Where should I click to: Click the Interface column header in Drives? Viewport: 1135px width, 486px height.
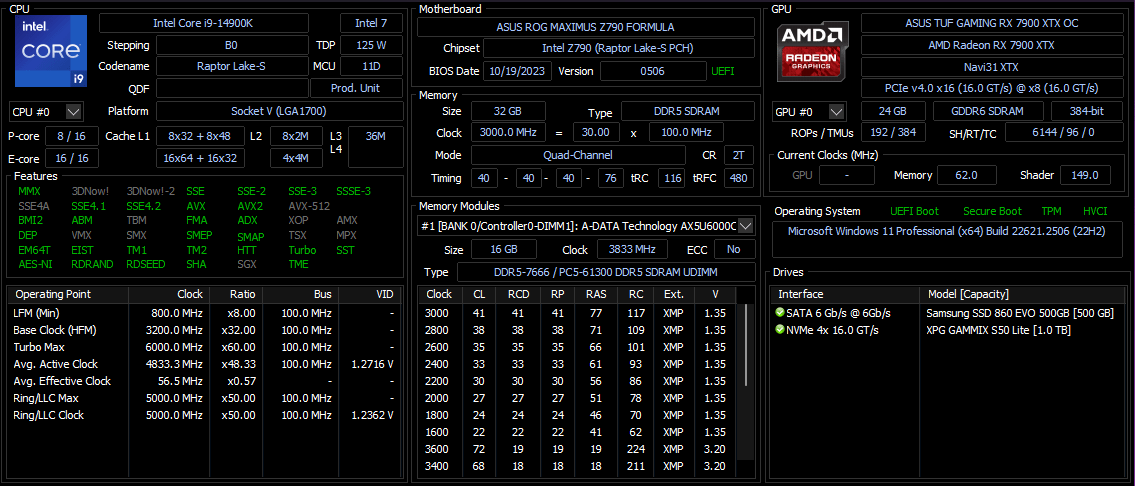(x=845, y=294)
